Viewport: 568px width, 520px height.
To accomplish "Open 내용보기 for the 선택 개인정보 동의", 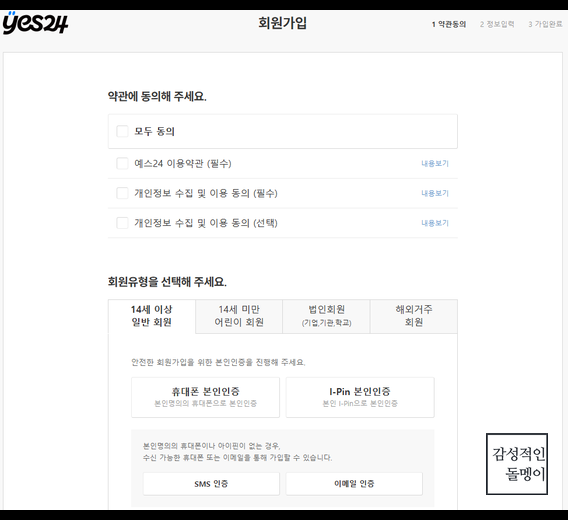I will tap(435, 223).
